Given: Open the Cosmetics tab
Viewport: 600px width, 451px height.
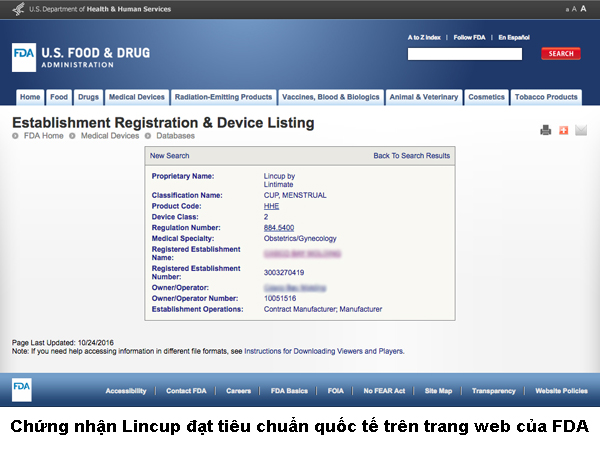Looking at the screenshot, I should tap(486, 97).
